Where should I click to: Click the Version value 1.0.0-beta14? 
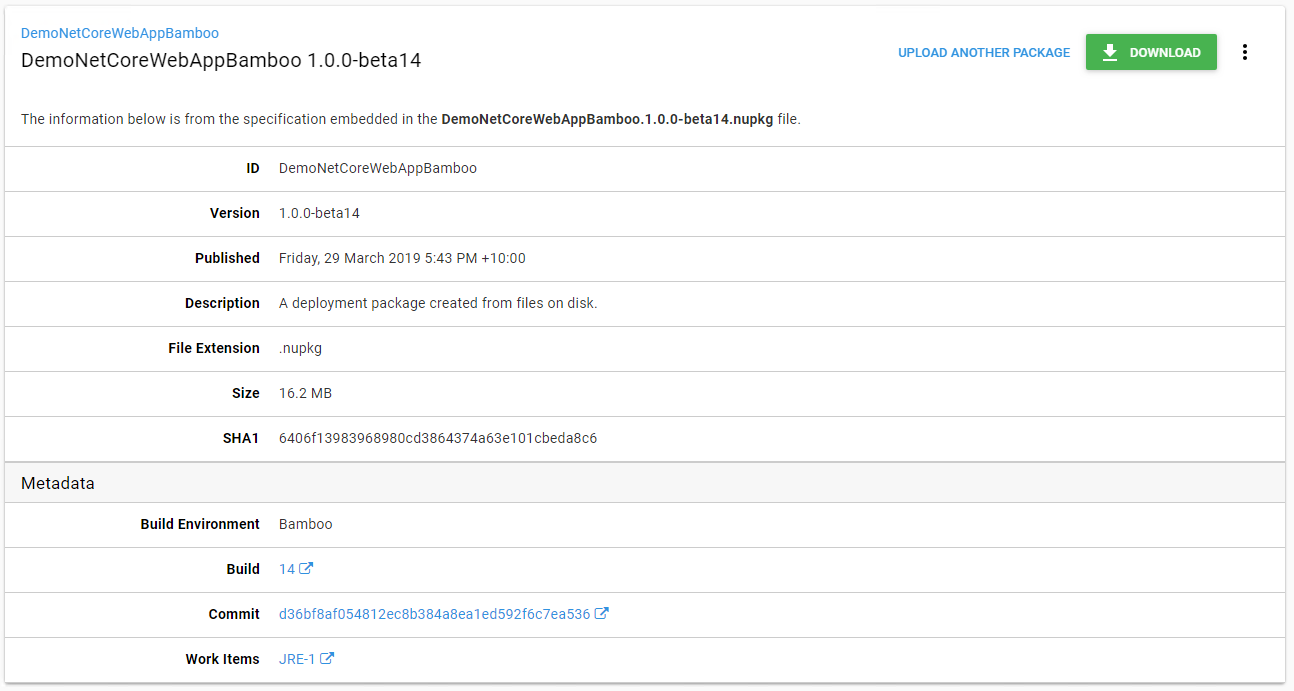pos(319,213)
